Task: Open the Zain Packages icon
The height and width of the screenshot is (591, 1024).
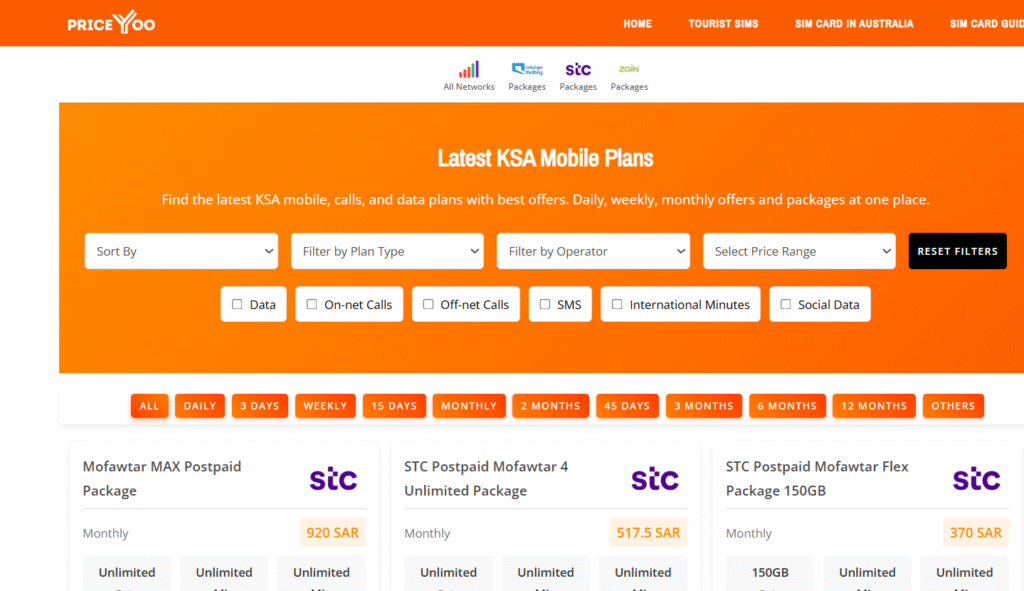Action: (629, 69)
